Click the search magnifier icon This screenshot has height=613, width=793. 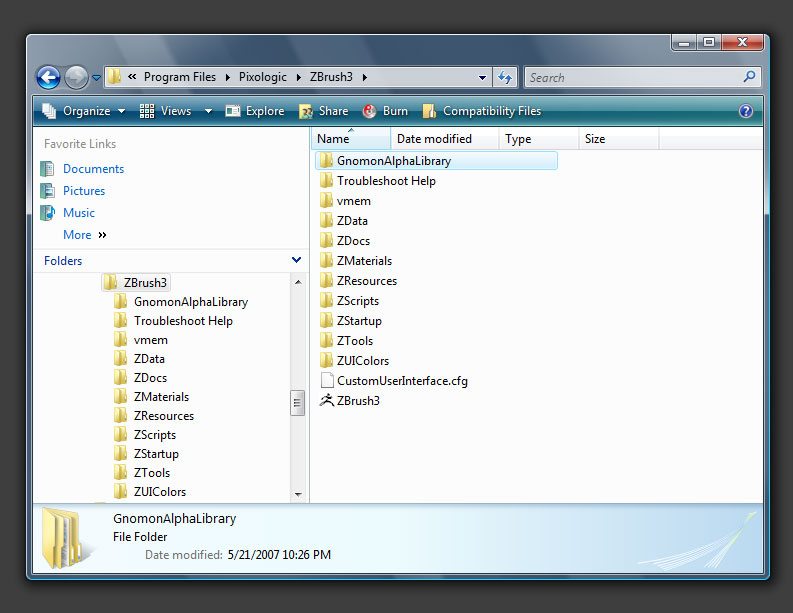coord(749,77)
